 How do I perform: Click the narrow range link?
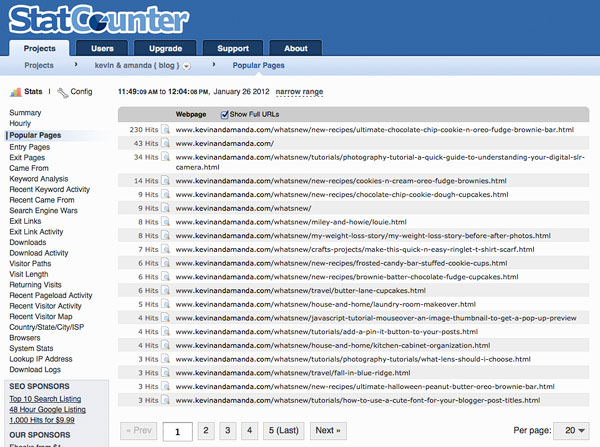click(x=299, y=92)
